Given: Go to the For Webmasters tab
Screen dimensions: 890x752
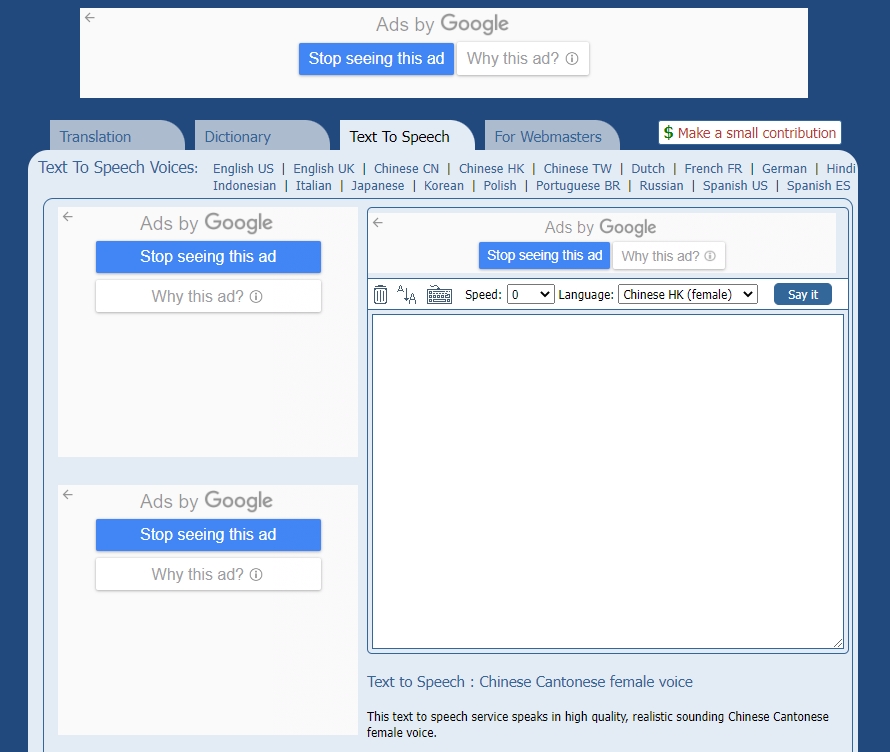Looking at the screenshot, I should tap(548, 137).
